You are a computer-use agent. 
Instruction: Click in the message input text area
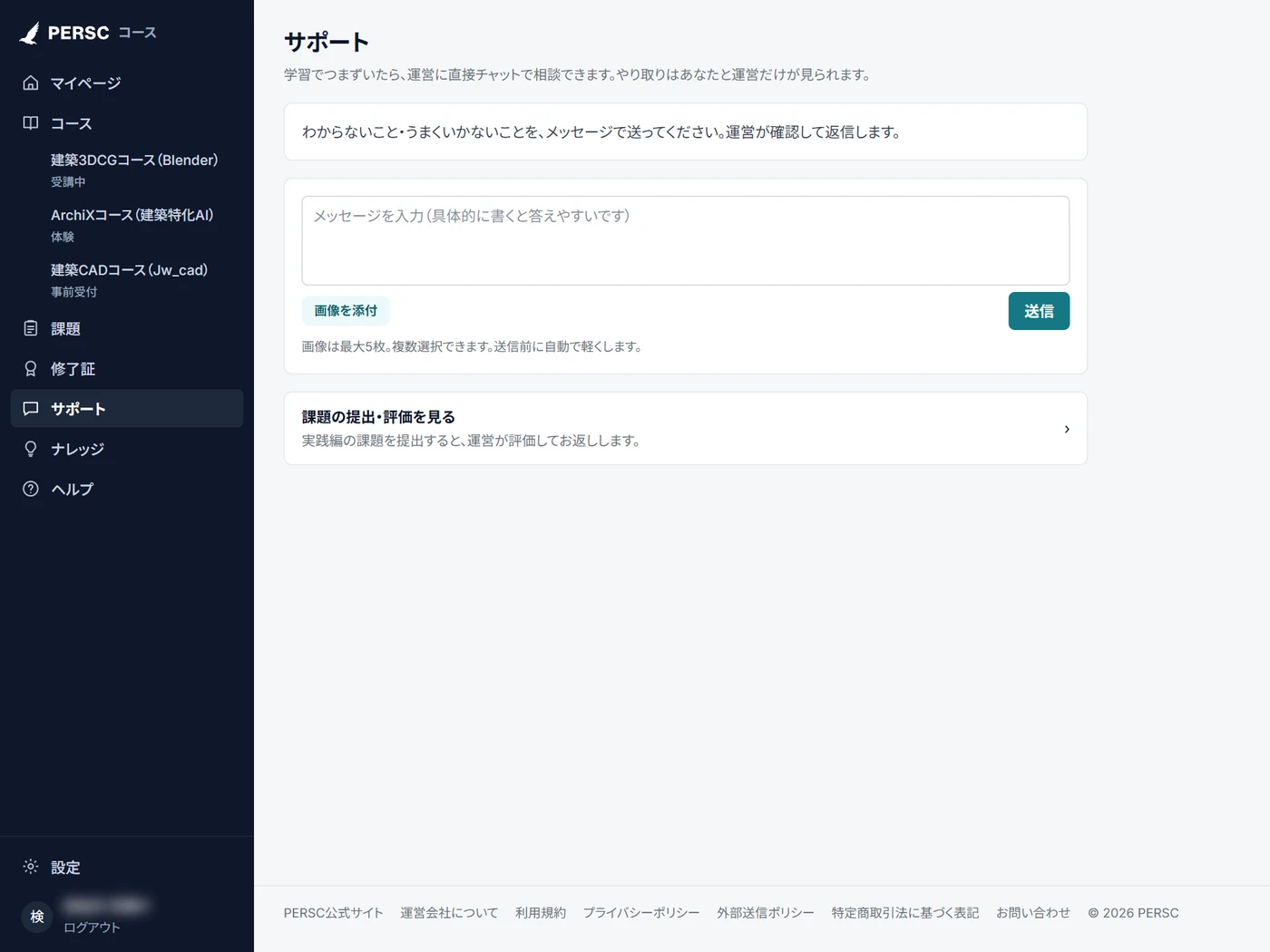coord(685,240)
